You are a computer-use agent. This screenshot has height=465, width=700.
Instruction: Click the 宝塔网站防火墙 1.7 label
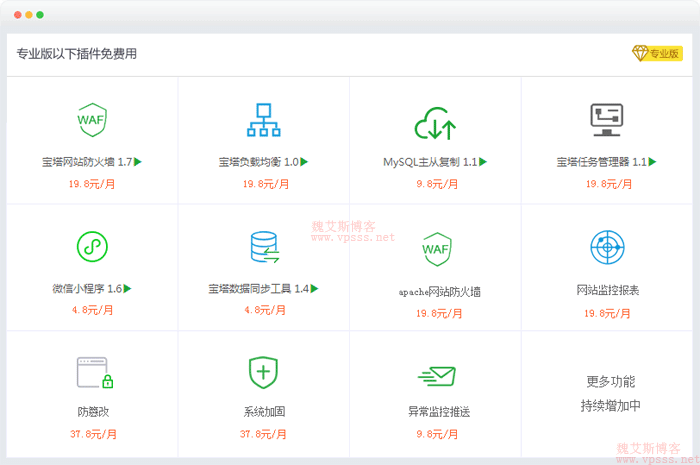tap(87, 162)
